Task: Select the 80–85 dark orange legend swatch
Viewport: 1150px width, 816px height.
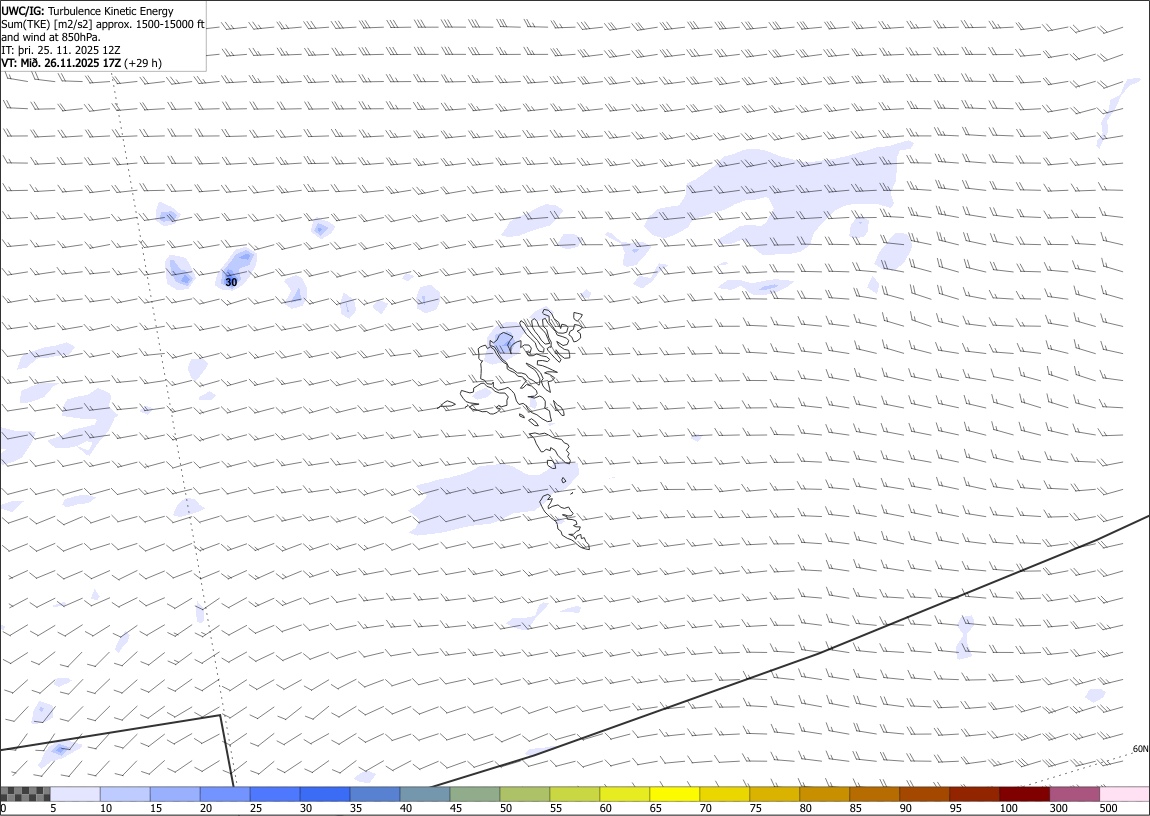Action: (824, 794)
